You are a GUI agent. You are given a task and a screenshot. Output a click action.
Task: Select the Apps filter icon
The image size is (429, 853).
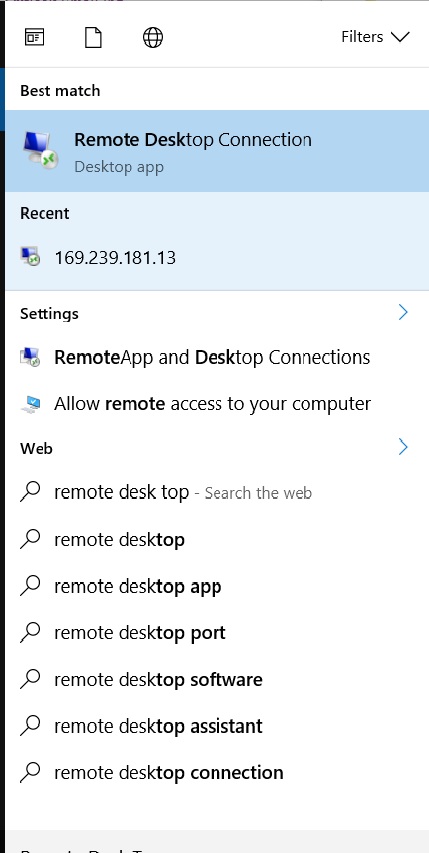[x=35, y=38]
